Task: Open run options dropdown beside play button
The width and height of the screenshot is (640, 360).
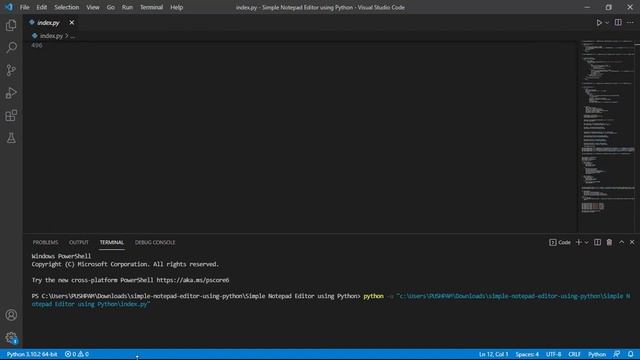Action: coord(607,23)
